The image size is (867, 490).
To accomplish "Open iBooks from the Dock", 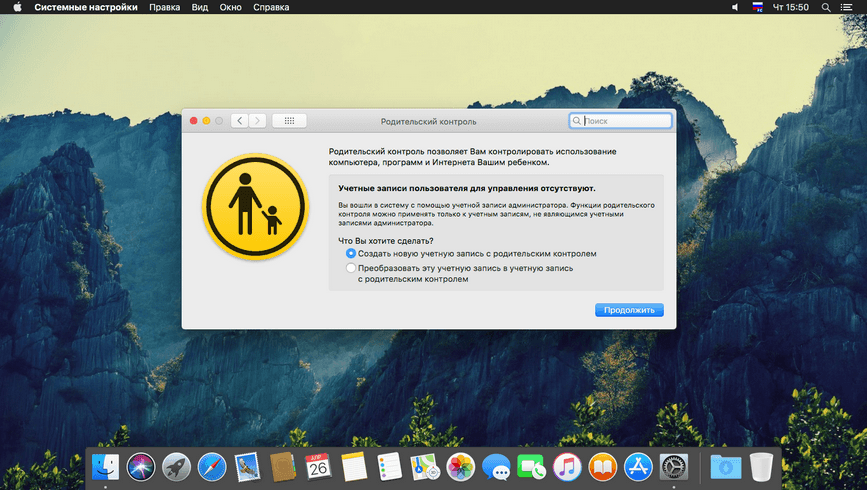I will [x=603, y=467].
